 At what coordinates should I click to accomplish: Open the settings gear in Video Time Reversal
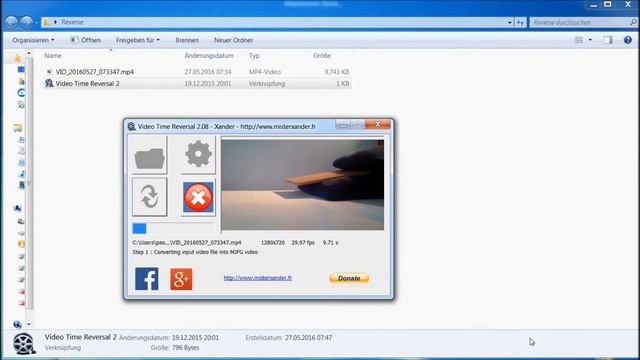[x=198, y=155]
